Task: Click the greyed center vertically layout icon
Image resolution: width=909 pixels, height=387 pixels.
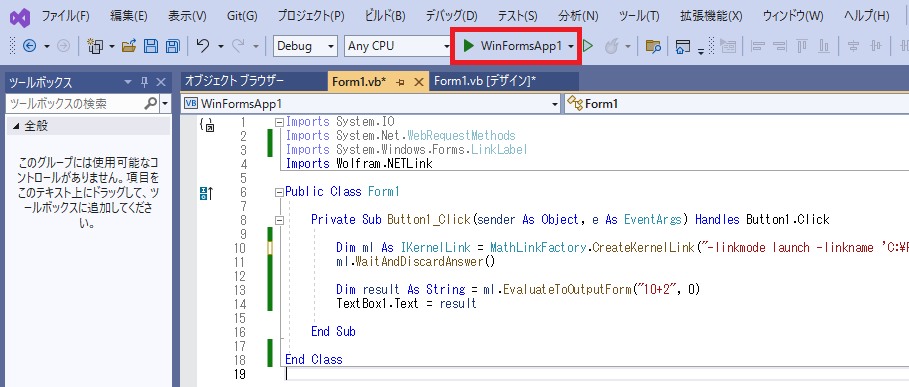Action: [x=876, y=46]
